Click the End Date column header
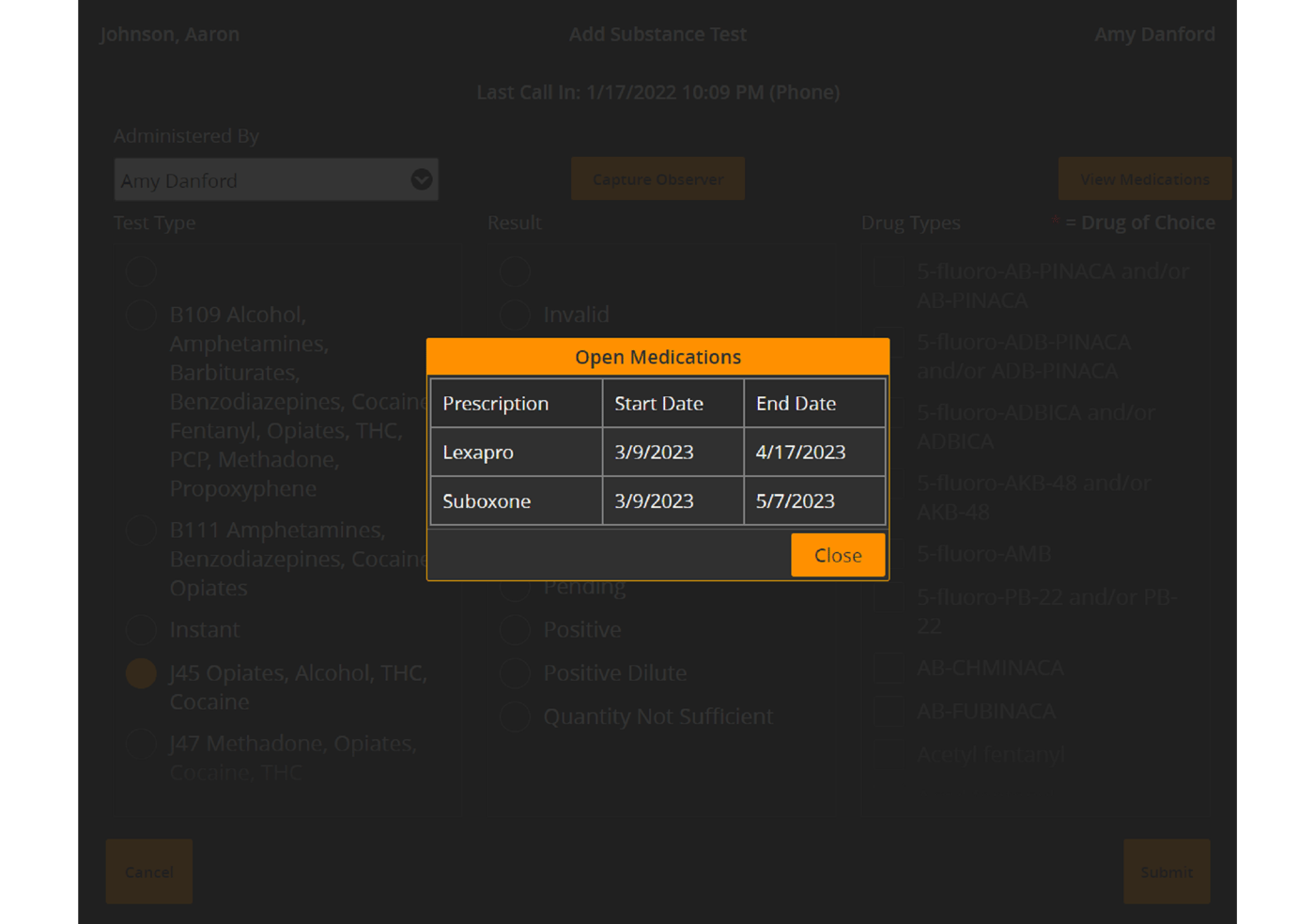Viewport: 1315px width, 924px height. [814, 403]
